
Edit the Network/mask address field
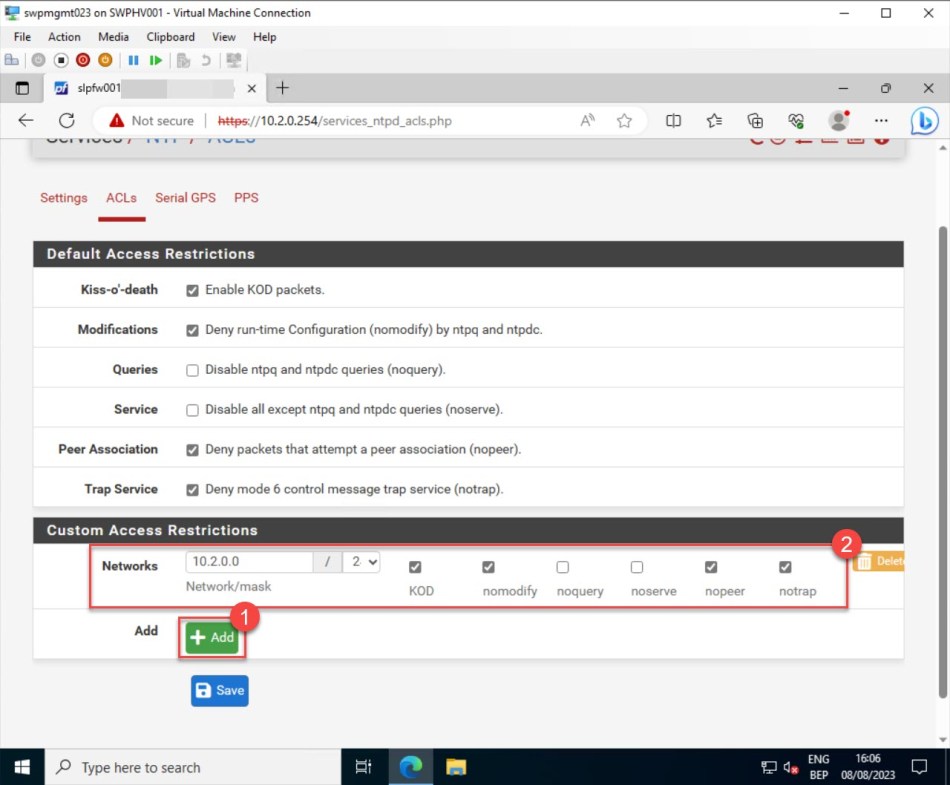point(248,562)
